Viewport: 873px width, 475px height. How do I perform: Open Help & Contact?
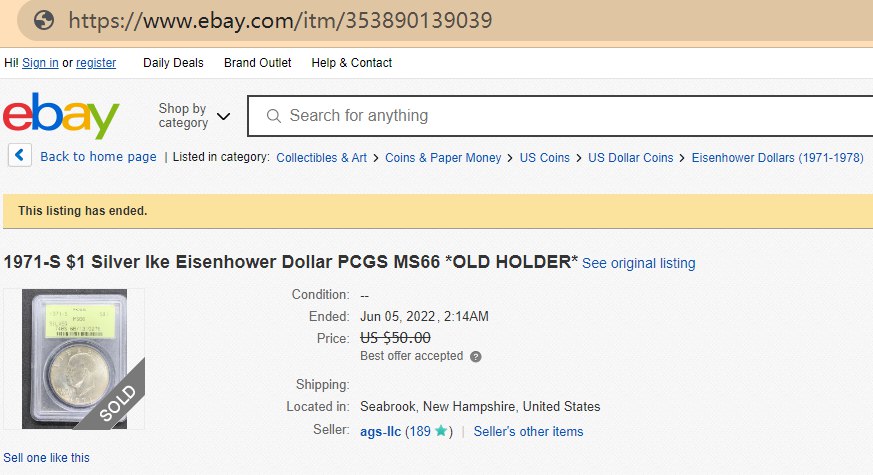(x=351, y=63)
